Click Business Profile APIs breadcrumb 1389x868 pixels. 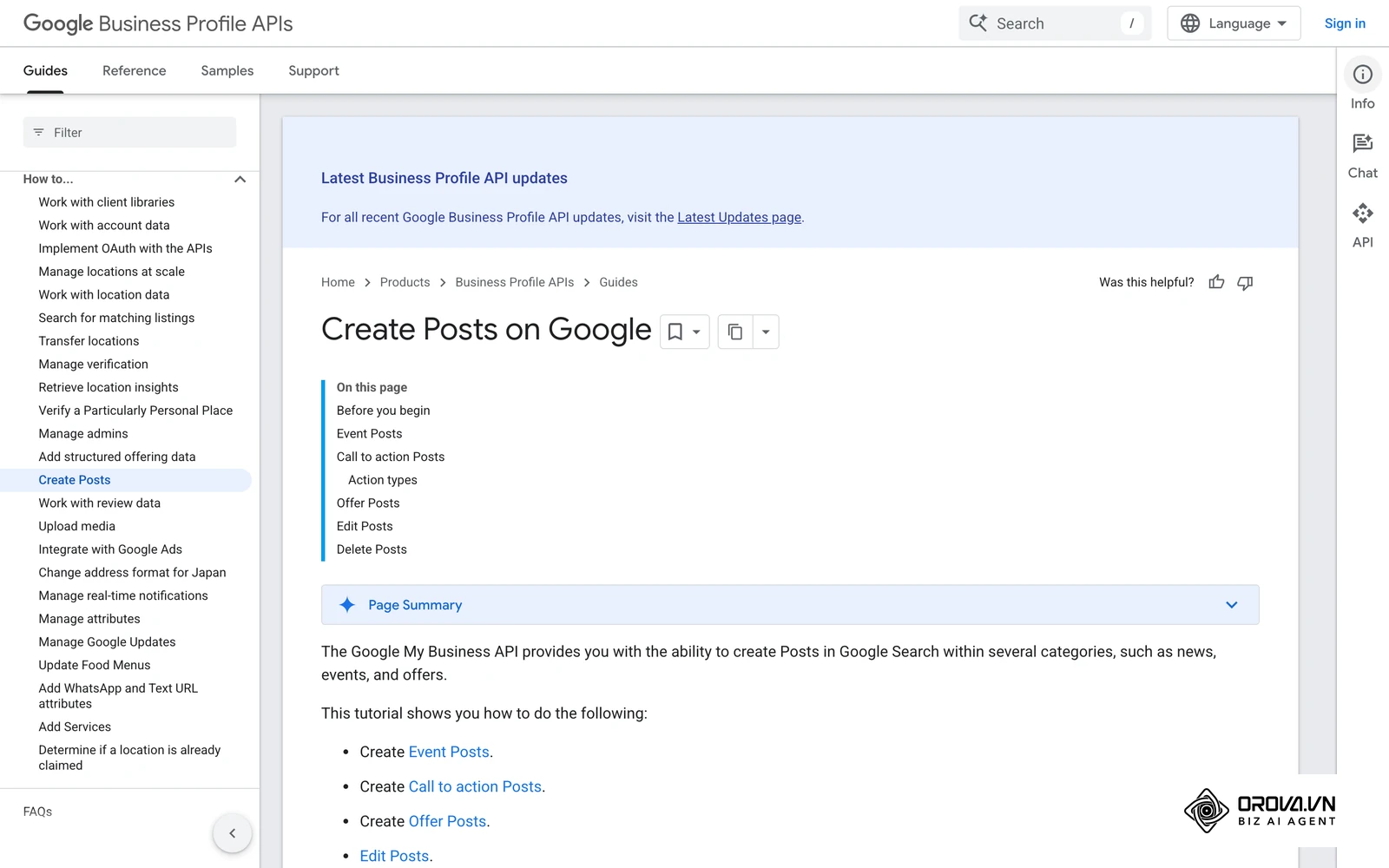click(x=514, y=282)
